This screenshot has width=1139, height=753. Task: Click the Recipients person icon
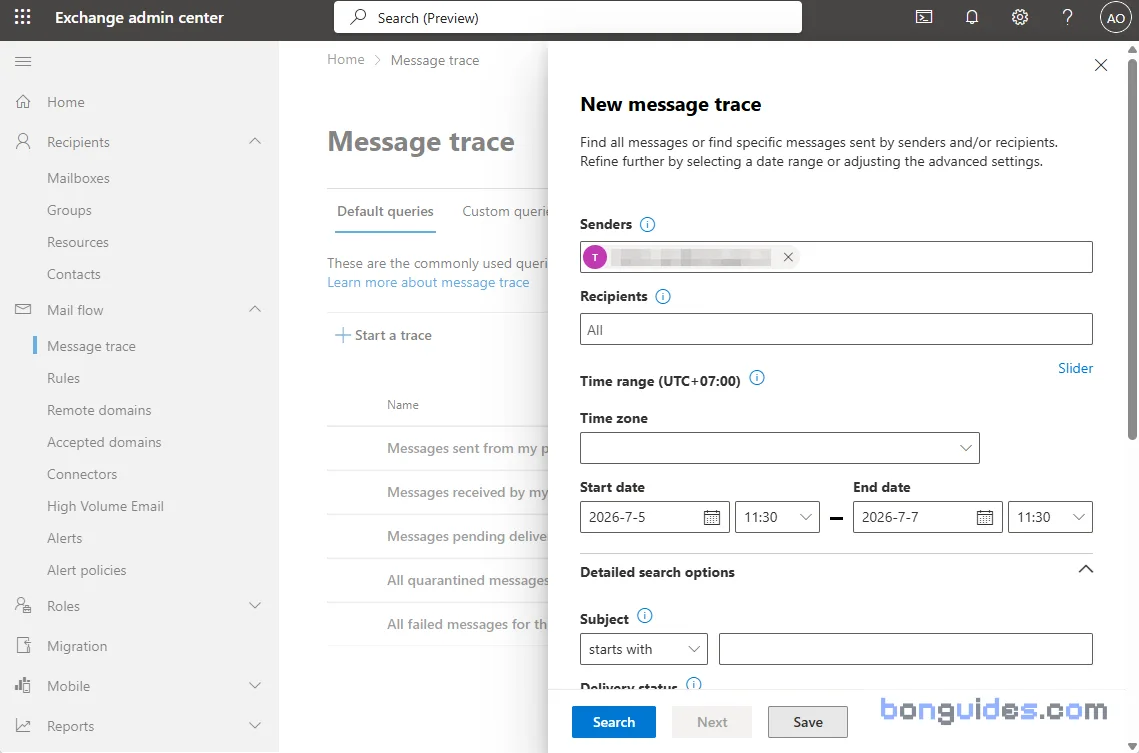23,142
